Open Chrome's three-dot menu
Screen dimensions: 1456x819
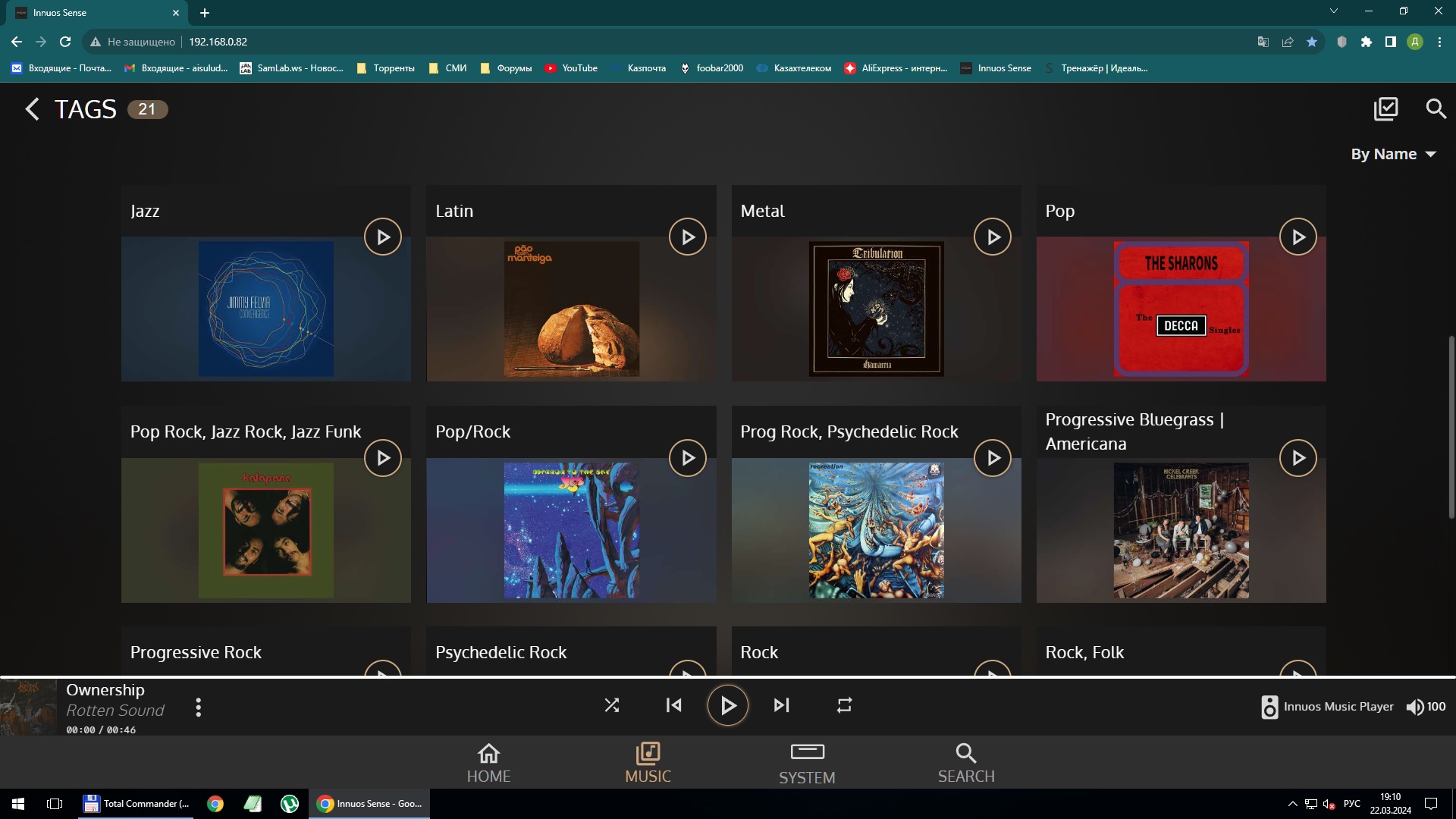[1439, 42]
